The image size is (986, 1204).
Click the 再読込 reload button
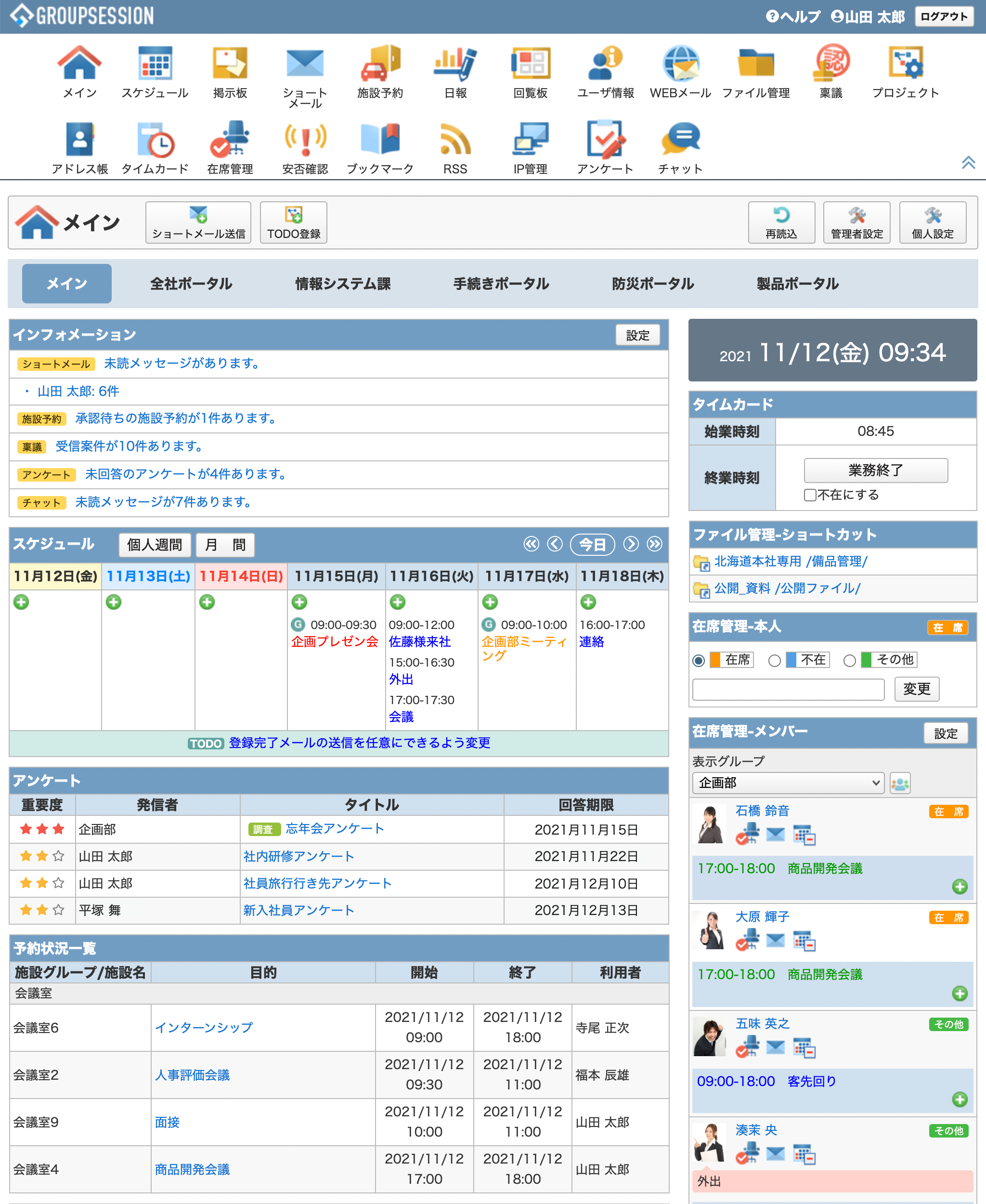[781, 222]
